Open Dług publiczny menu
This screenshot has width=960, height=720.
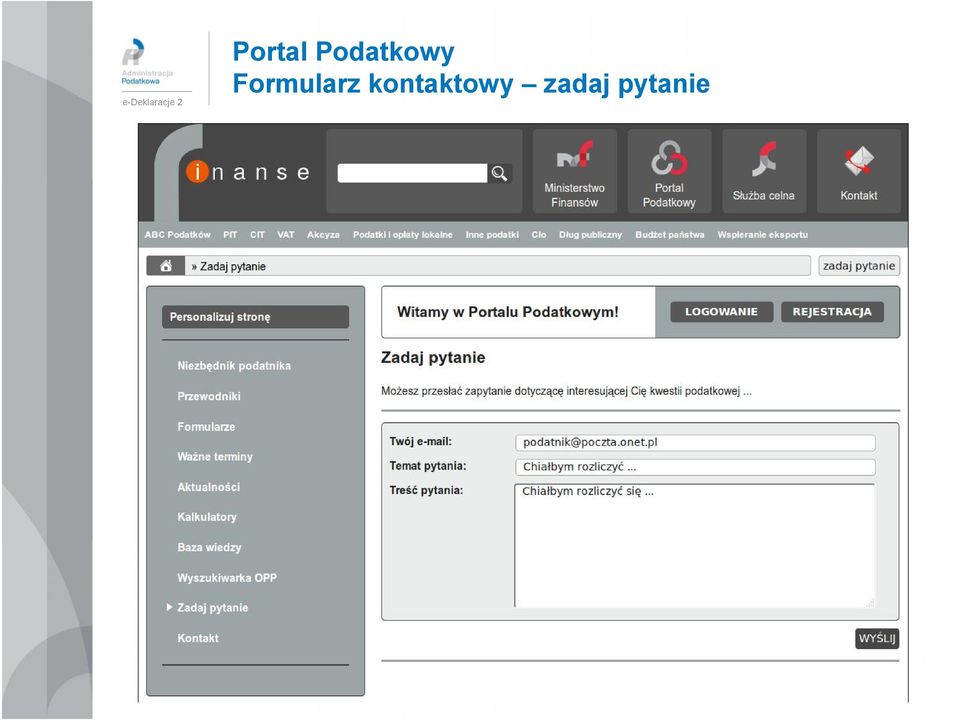click(590, 235)
